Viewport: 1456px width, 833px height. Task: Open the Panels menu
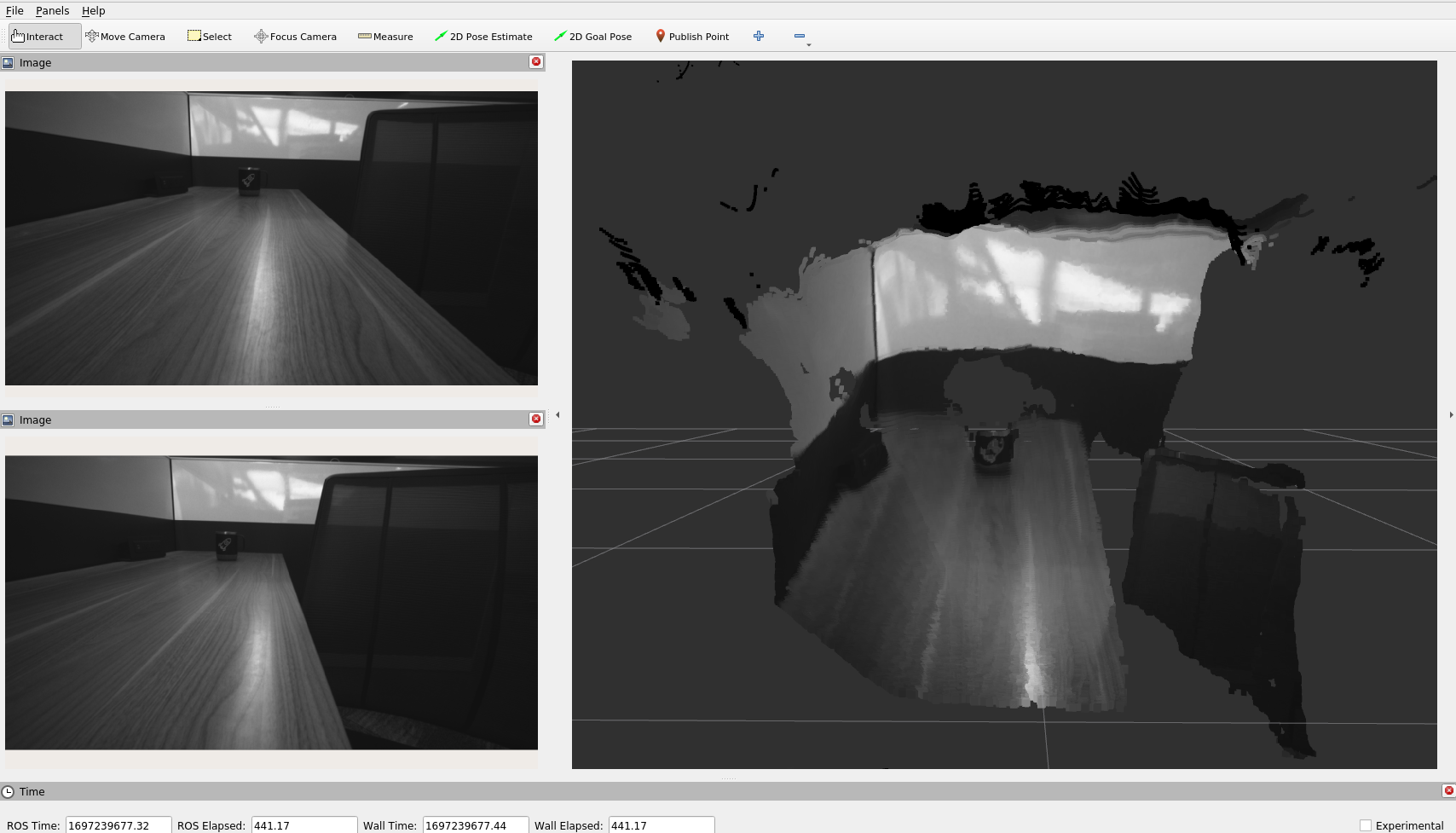coord(52,10)
